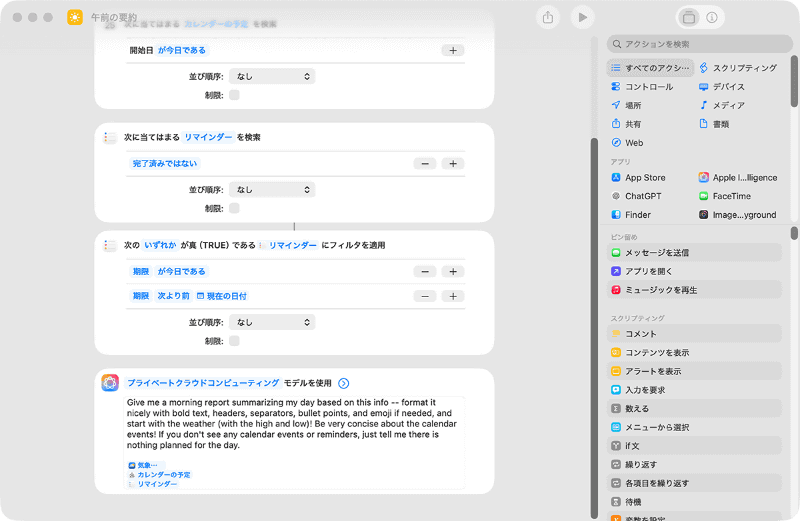Toggle 制限 checkbox in reminder filter action
Image resolution: width=800 pixels, height=521 pixels.
(234, 341)
